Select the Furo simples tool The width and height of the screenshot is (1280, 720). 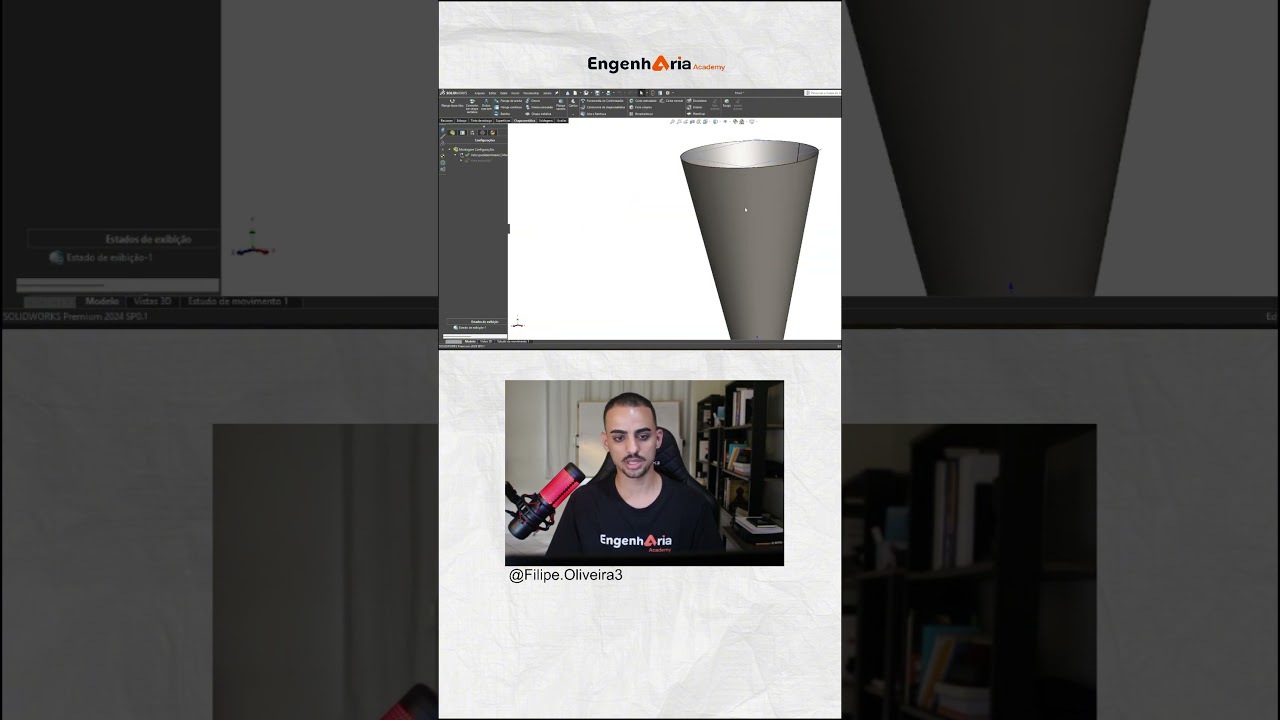point(641,107)
